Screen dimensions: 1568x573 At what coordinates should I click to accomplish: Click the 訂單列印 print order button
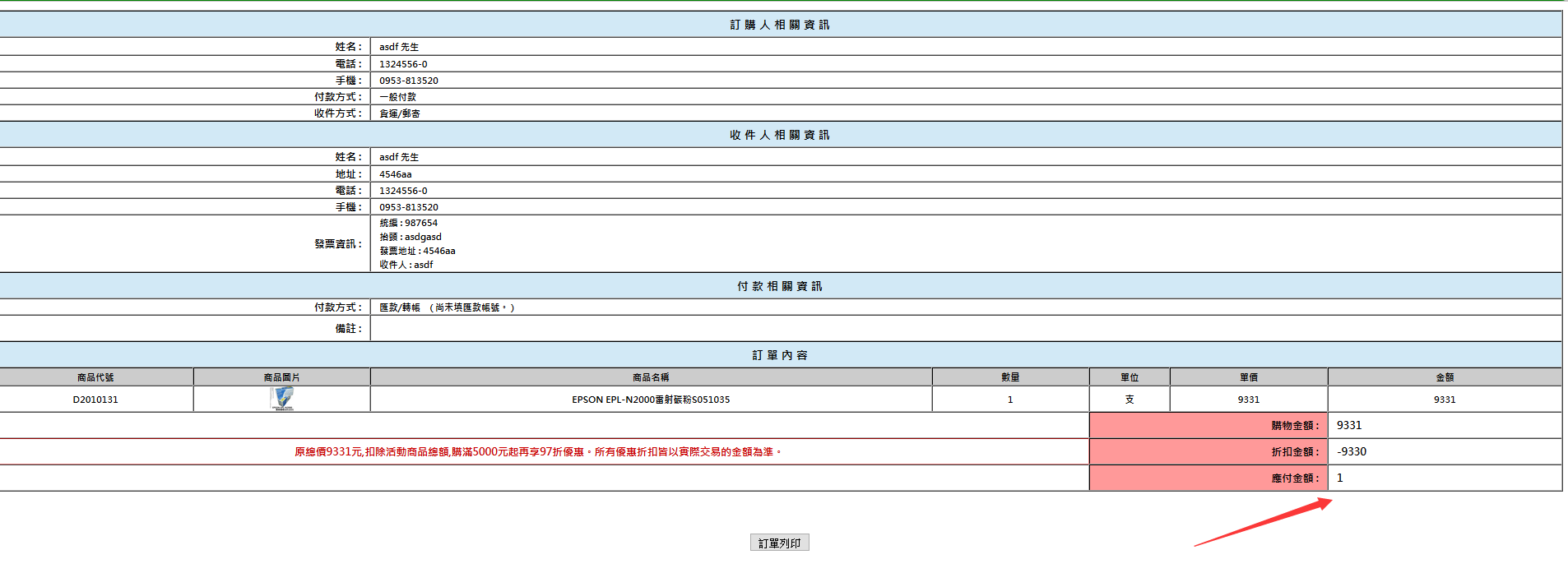pos(779,543)
